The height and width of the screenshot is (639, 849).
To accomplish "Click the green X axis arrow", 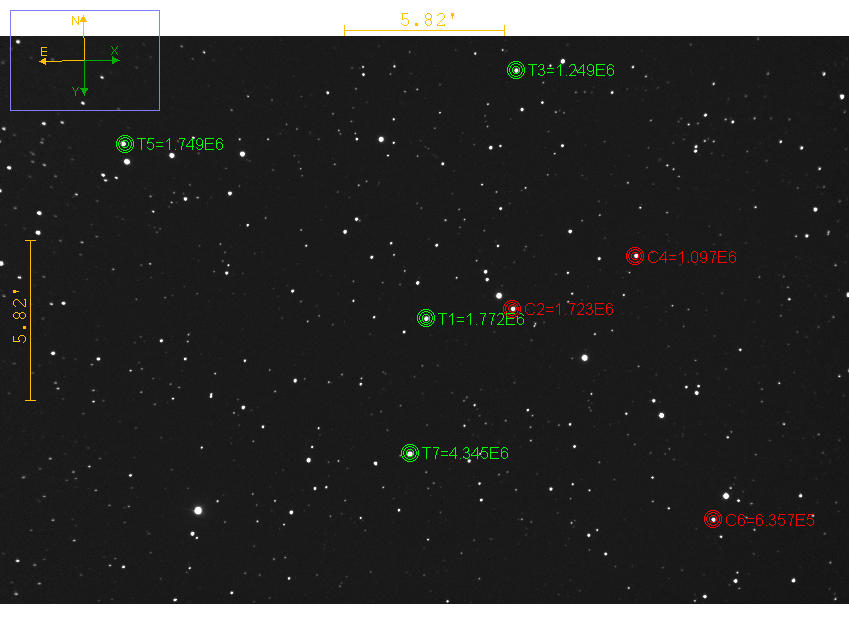I will coord(113,60).
